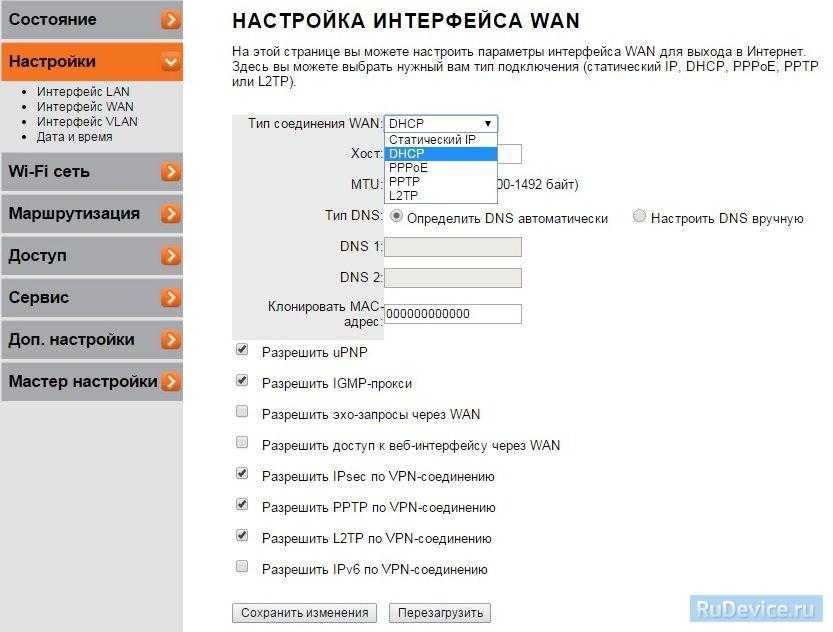Open the Мастер настройки section

[x=92, y=382]
